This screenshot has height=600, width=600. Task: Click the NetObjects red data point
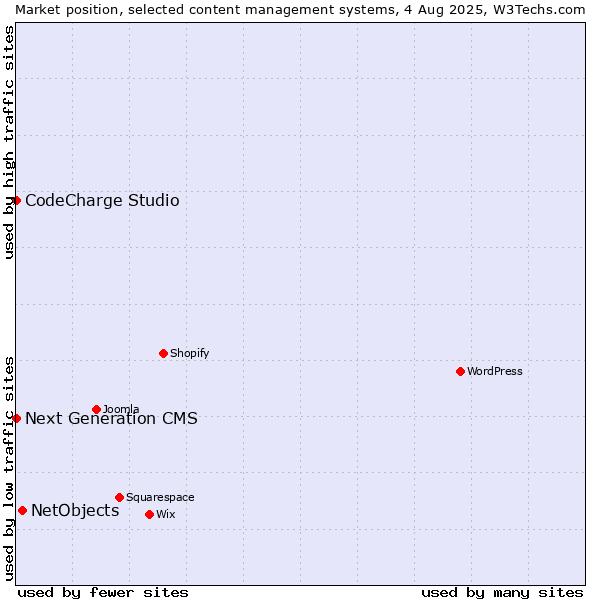(x=23, y=510)
